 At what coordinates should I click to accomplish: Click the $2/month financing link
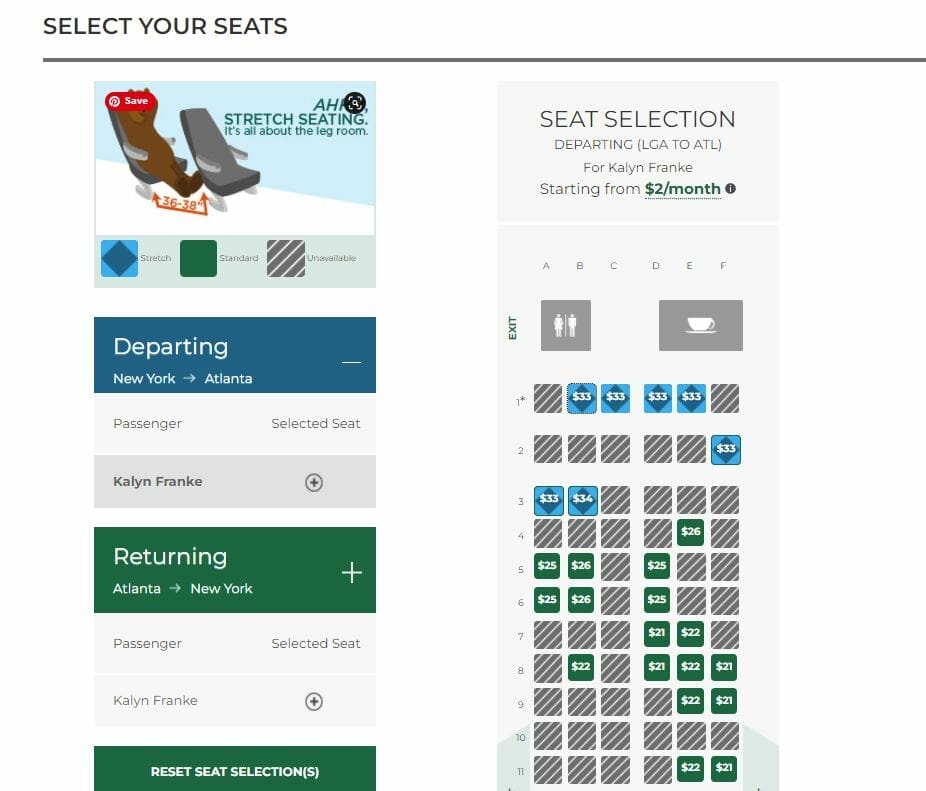(683, 189)
